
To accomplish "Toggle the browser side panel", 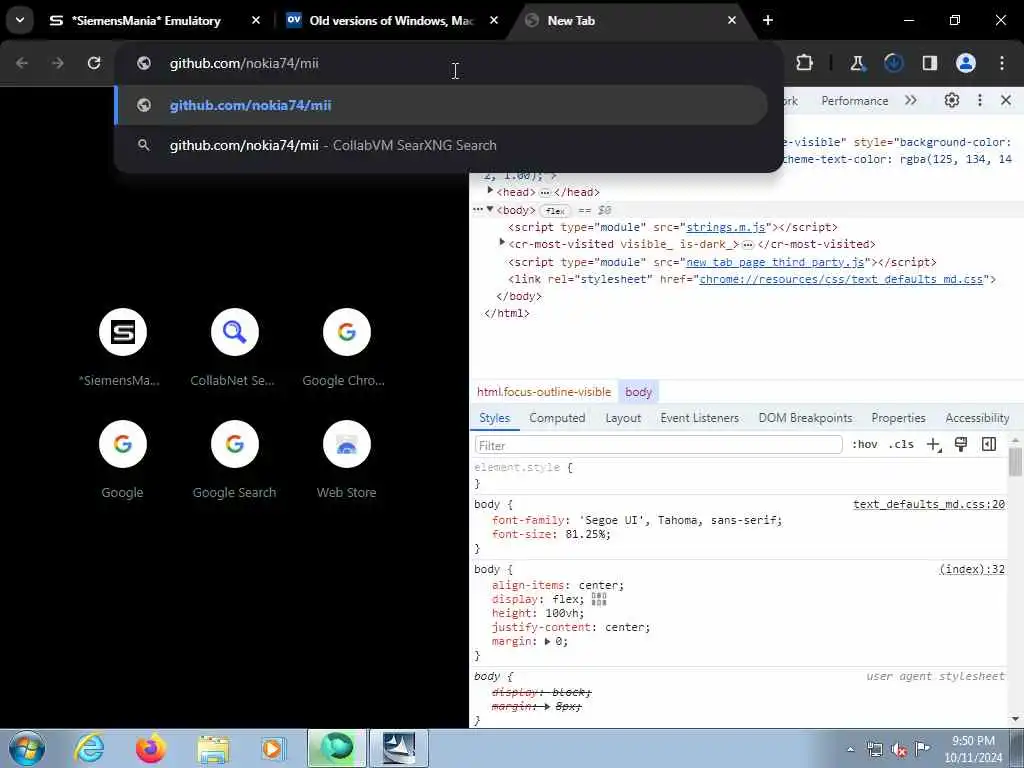I will (x=929, y=63).
